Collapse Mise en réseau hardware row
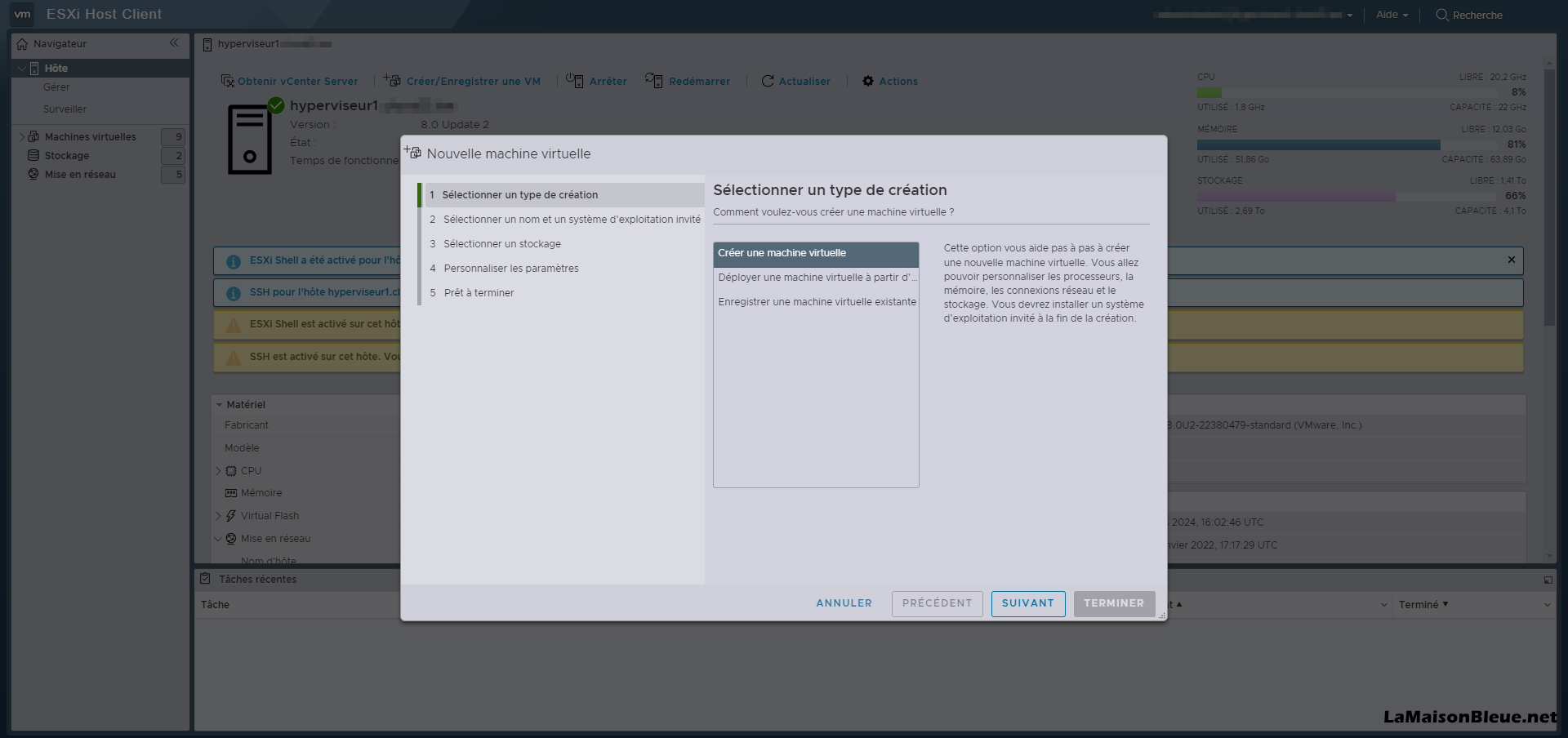Viewport: 1568px width, 738px height. [x=218, y=539]
